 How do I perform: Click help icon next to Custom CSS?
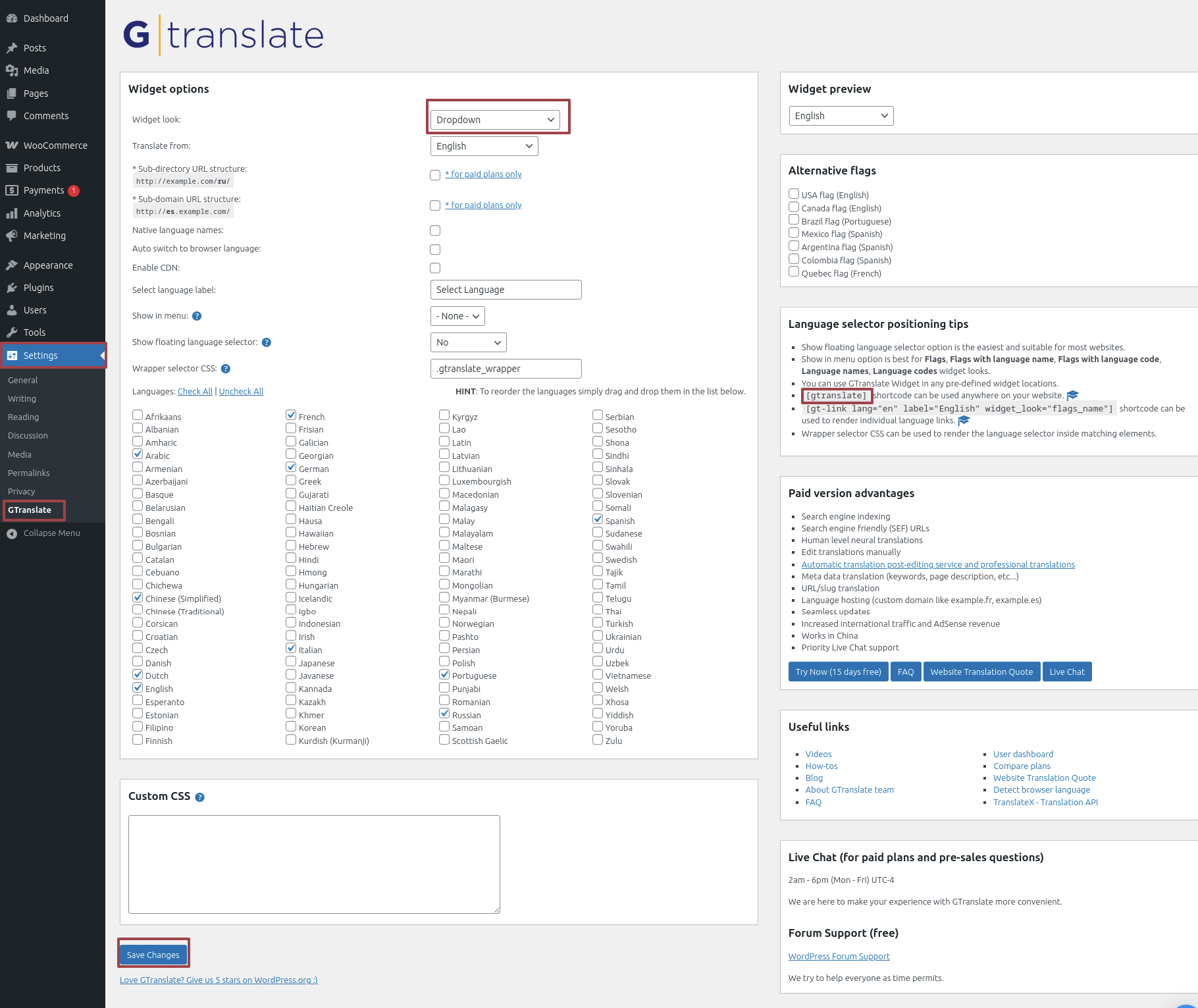pyautogui.click(x=200, y=797)
